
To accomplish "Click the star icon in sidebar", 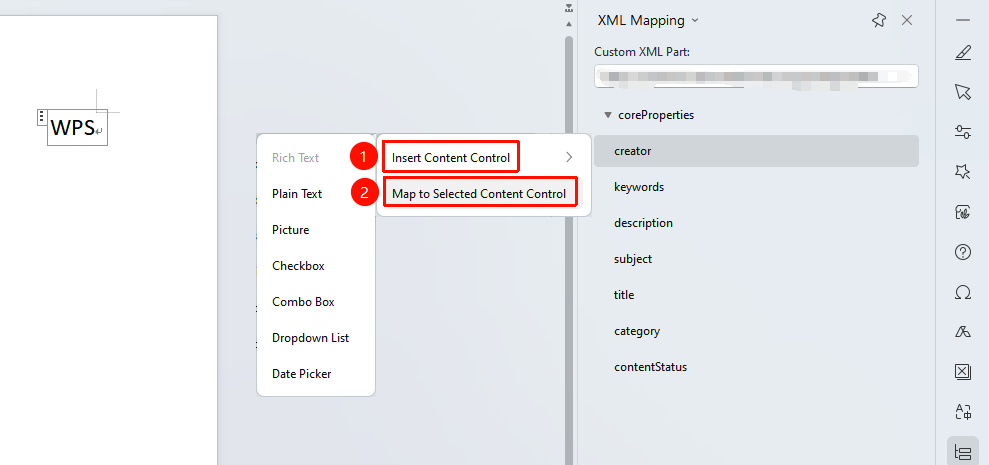I will click(x=963, y=172).
